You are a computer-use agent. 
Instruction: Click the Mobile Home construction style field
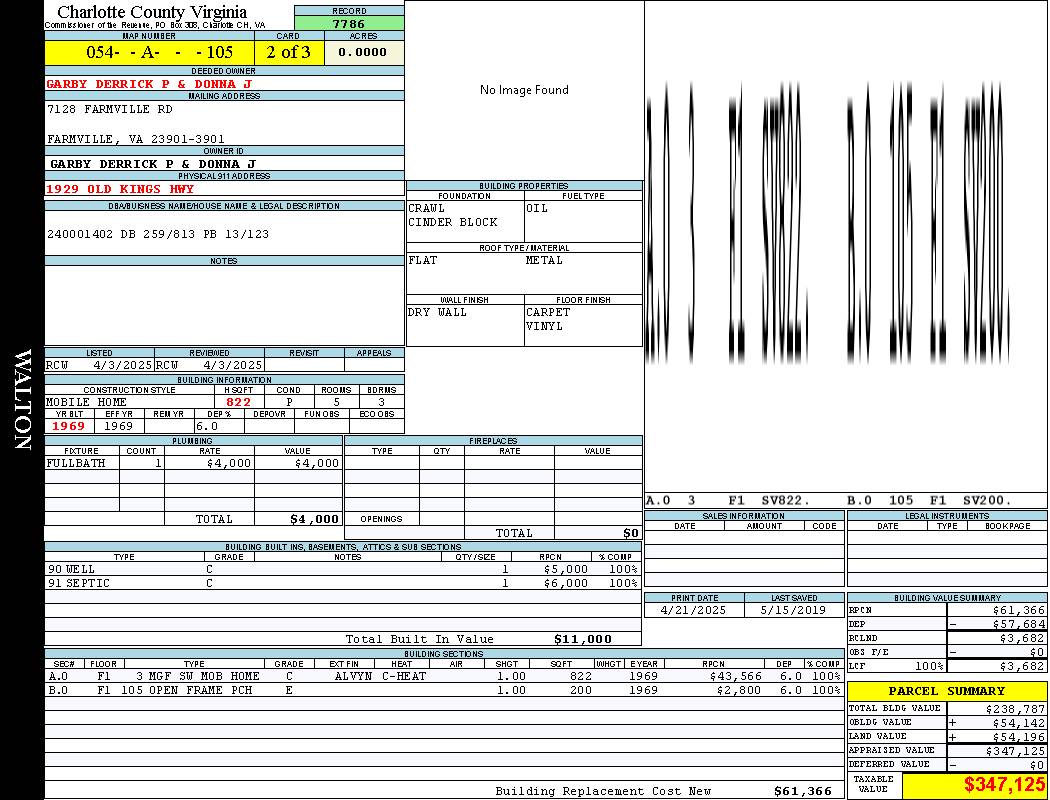pos(87,402)
